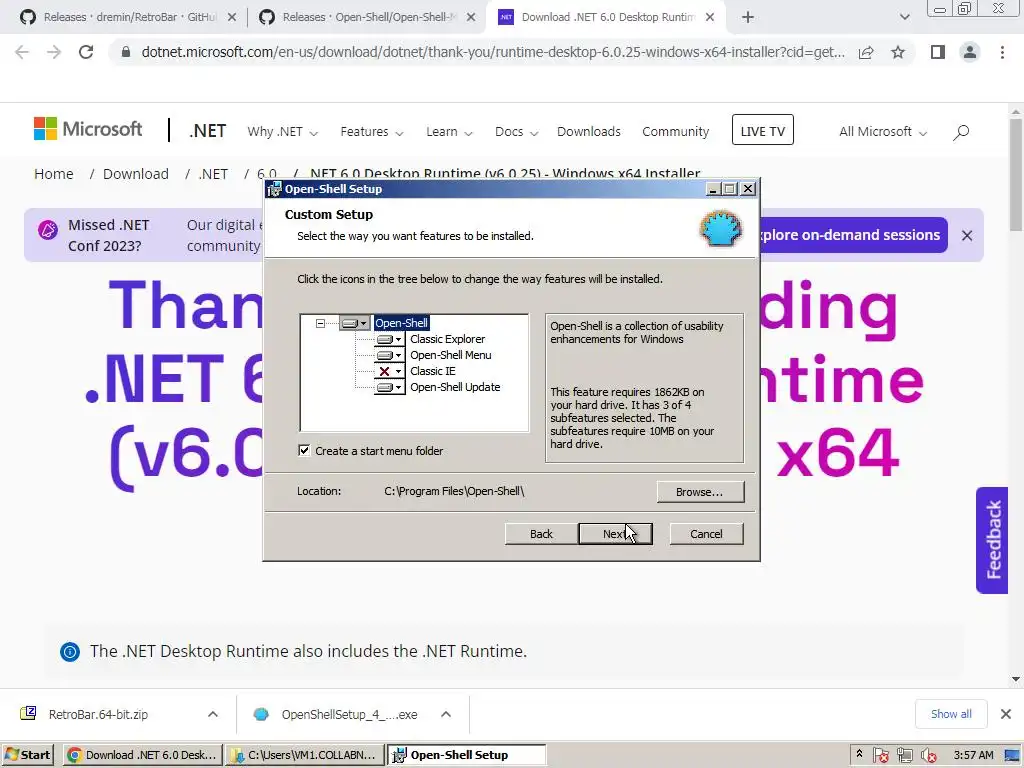Expand options for the RetroBar.64-bit.zip download
The height and width of the screenshot is (768, 1024).
(x=213, y=714)
